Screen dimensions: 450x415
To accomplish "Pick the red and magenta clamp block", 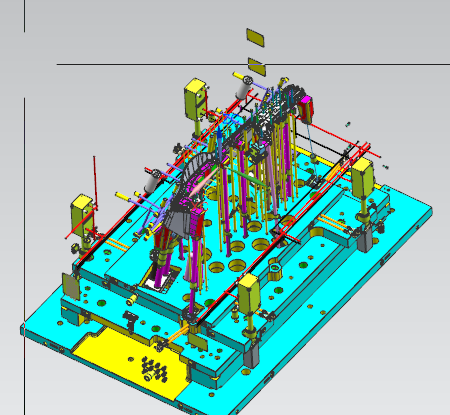I will 306,109.
